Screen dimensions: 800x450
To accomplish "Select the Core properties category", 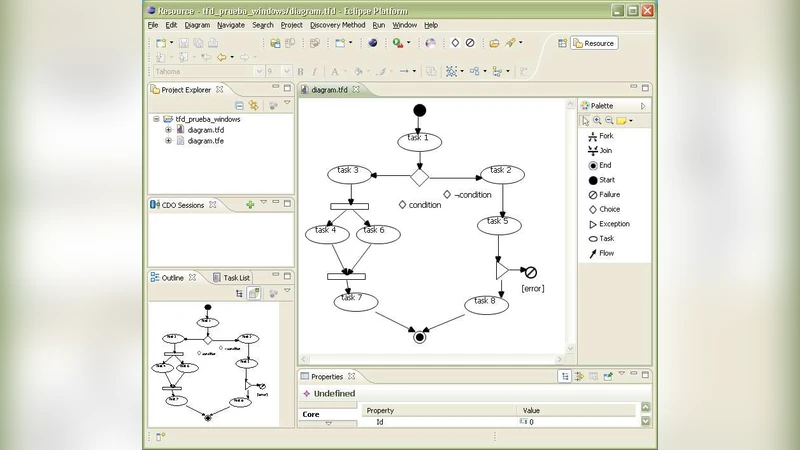I will tap(311, 413).
